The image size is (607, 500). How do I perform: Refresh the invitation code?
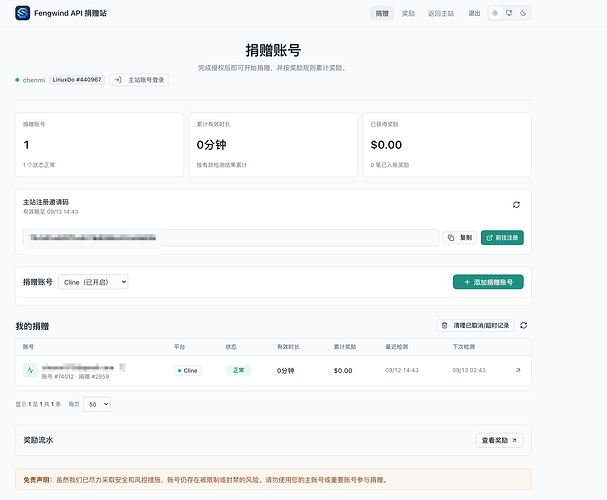pos(516,204)
